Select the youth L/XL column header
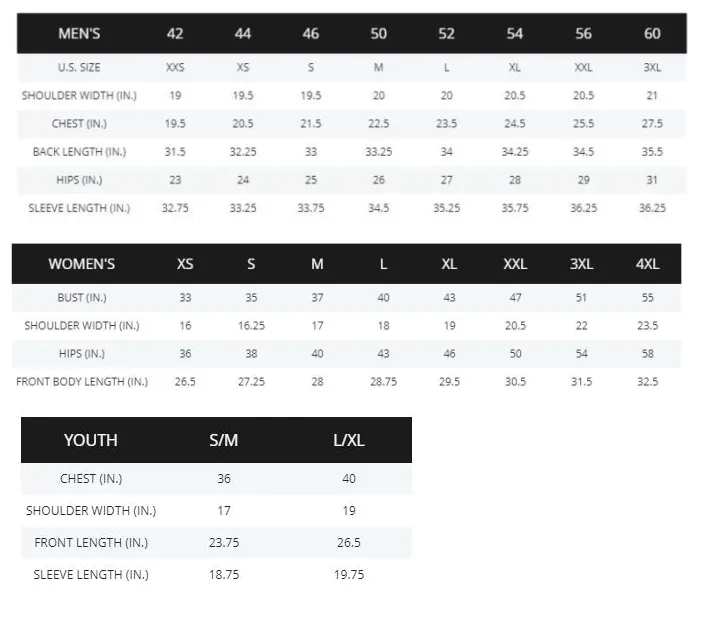Screen dimensions: 701x621 [349, 440]
